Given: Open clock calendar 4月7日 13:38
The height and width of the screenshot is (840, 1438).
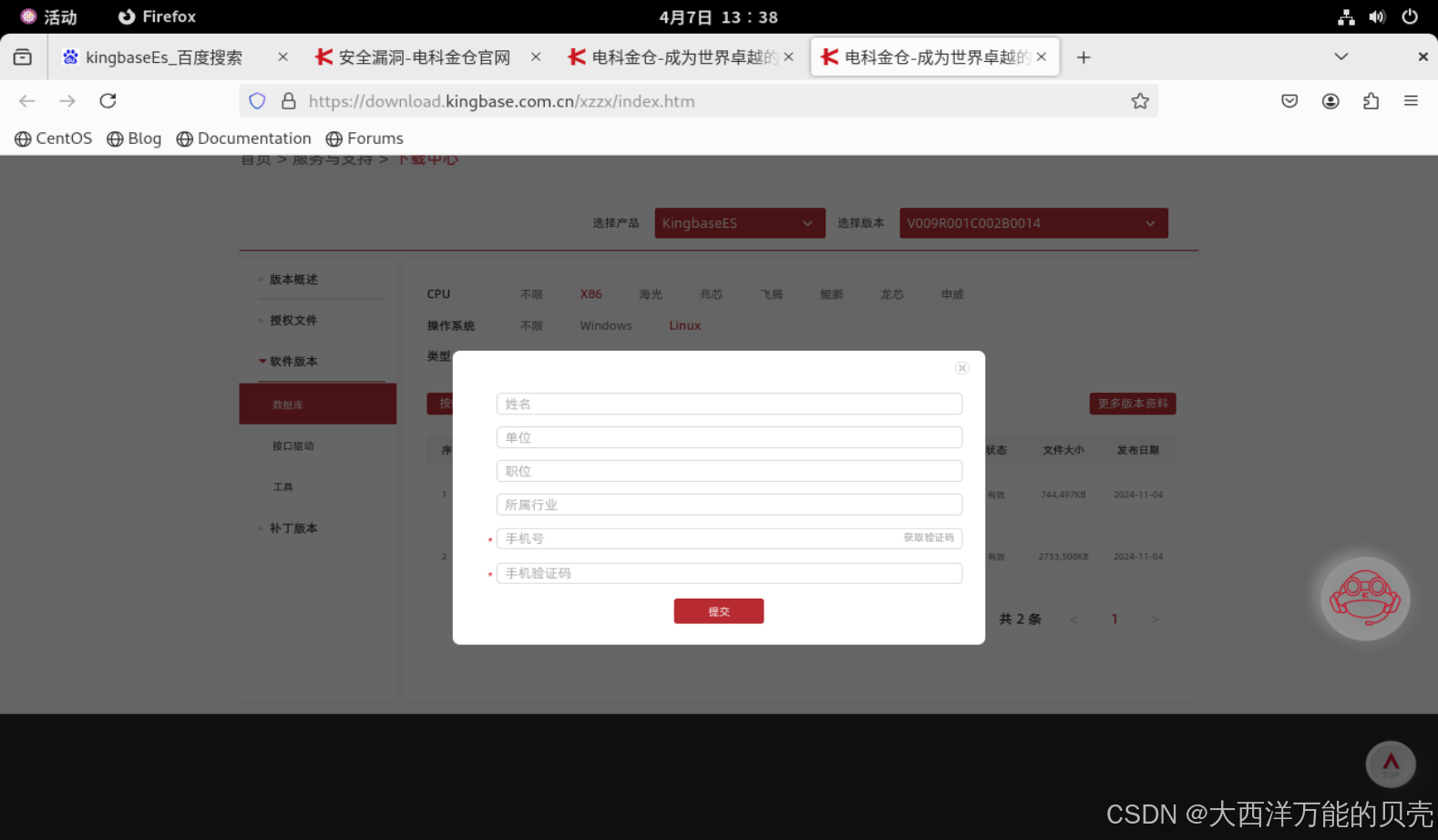Looking at the screenshot, I should [718, 16].
